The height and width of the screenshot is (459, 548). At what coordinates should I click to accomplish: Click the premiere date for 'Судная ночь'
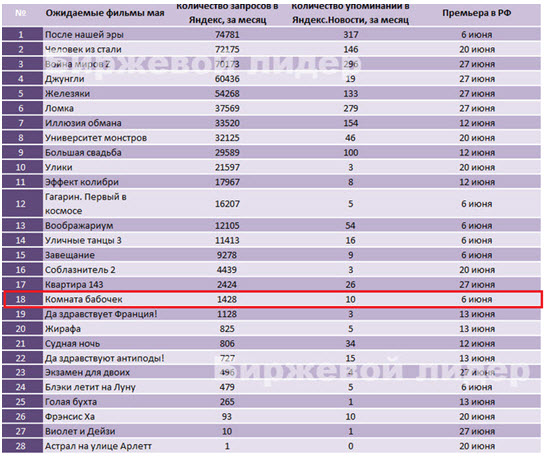point(477,343)
